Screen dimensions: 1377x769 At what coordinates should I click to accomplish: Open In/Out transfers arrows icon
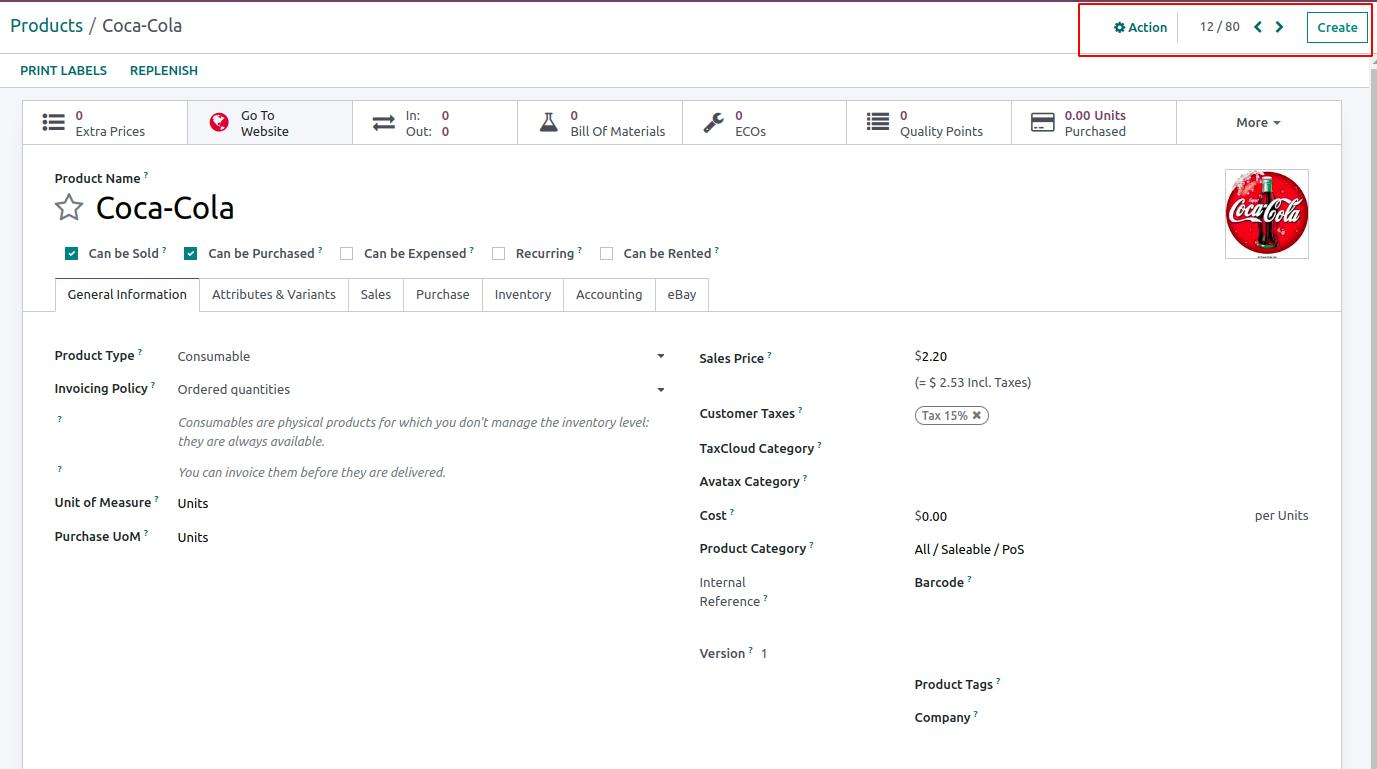384,123
